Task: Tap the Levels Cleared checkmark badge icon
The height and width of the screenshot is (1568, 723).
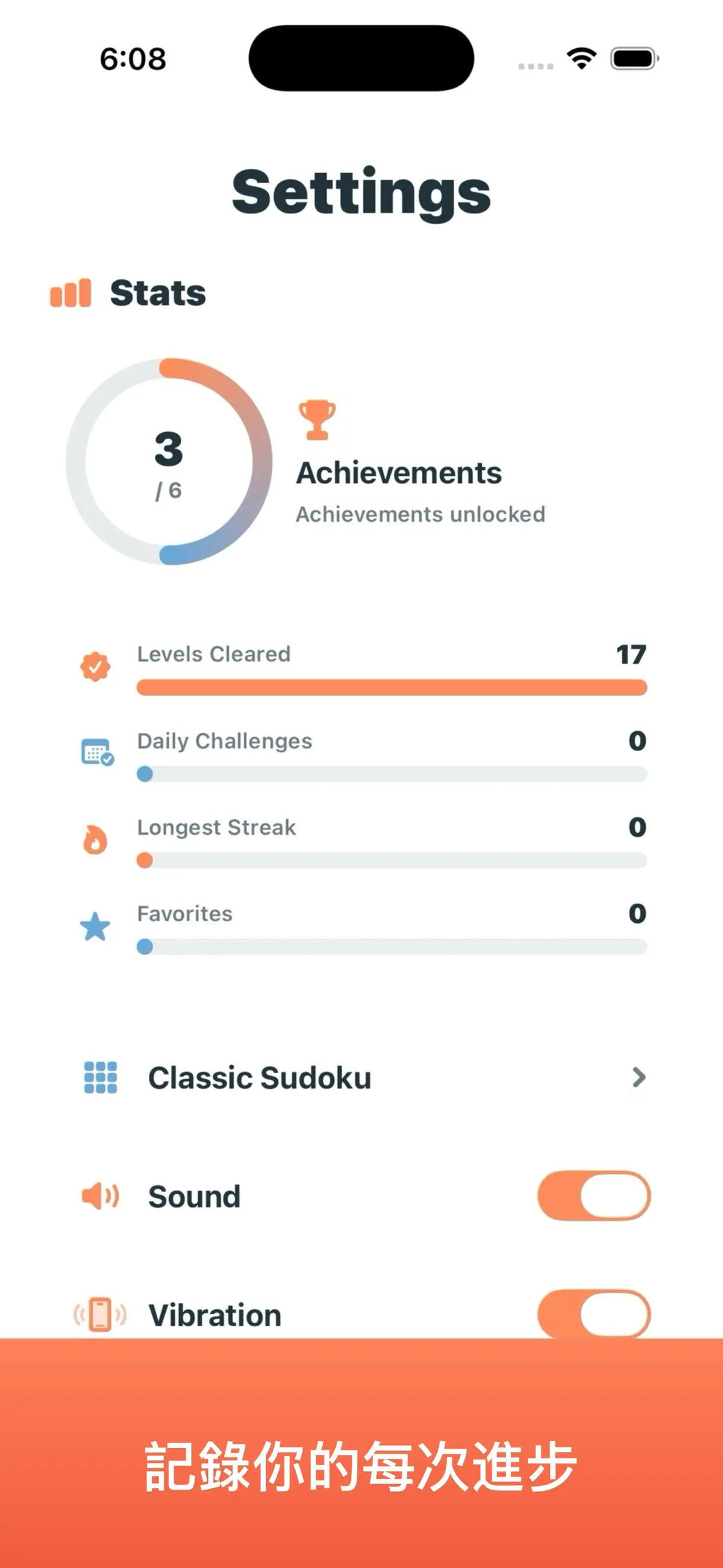Action: click(x=96, y=667)
